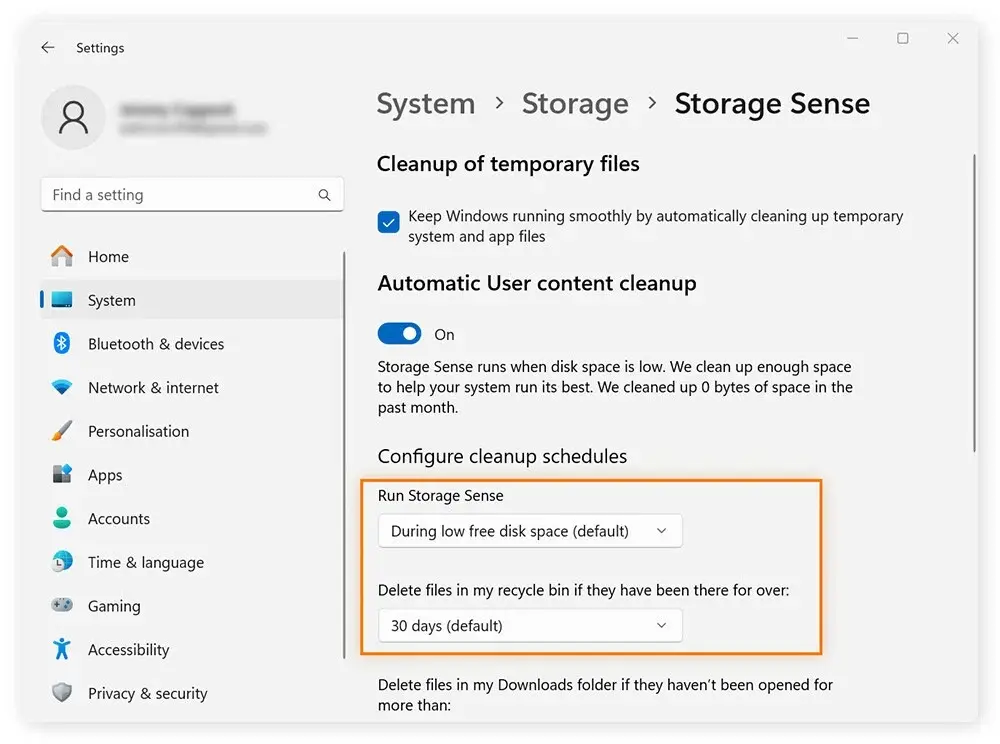
Task: Click System in the breadcrumb trail
Action: pos(426,103)
